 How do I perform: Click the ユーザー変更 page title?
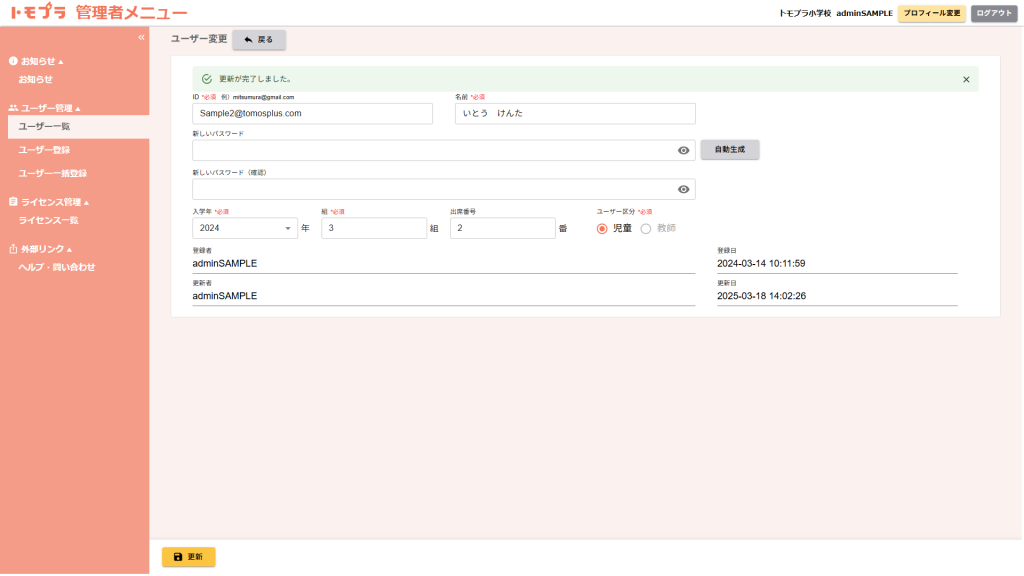coord(199,39)
